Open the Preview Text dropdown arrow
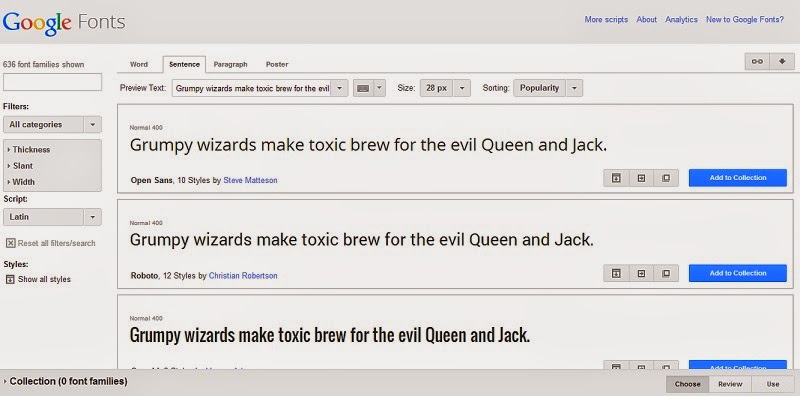 340,88
